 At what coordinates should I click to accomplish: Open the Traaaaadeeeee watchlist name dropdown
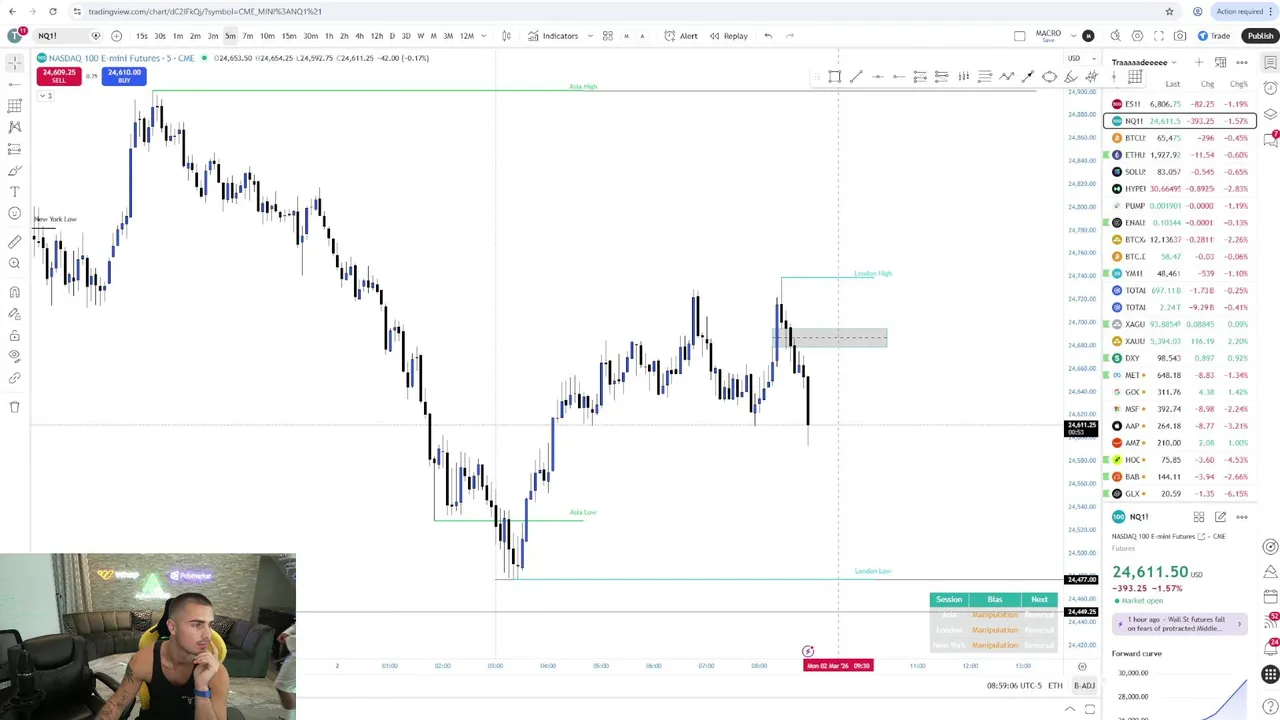[1145, 62]
